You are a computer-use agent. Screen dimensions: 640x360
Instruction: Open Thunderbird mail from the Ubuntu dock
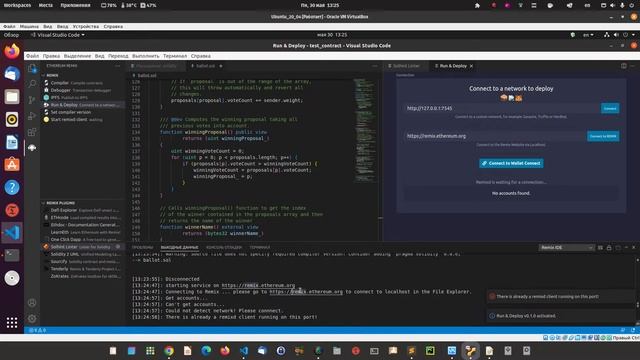point(12,74)
